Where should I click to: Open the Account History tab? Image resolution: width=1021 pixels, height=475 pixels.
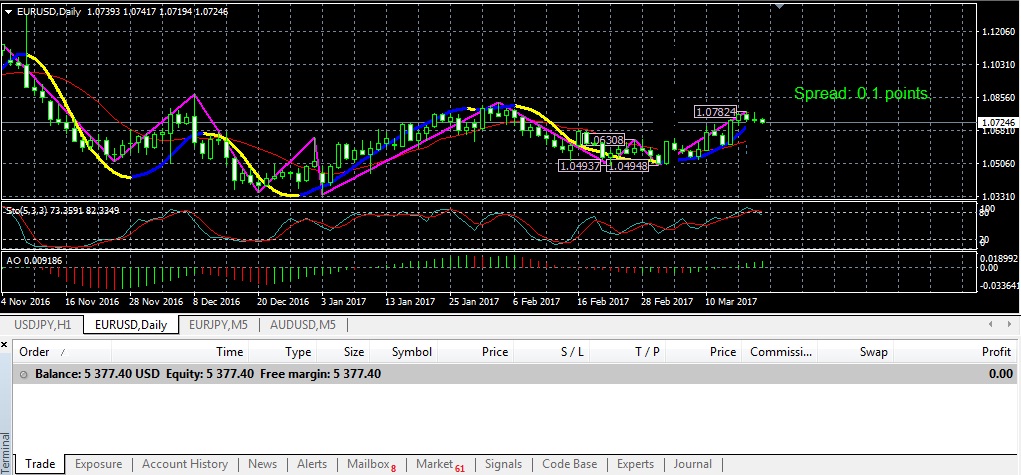pyautogui.click(x=185, y=464)
